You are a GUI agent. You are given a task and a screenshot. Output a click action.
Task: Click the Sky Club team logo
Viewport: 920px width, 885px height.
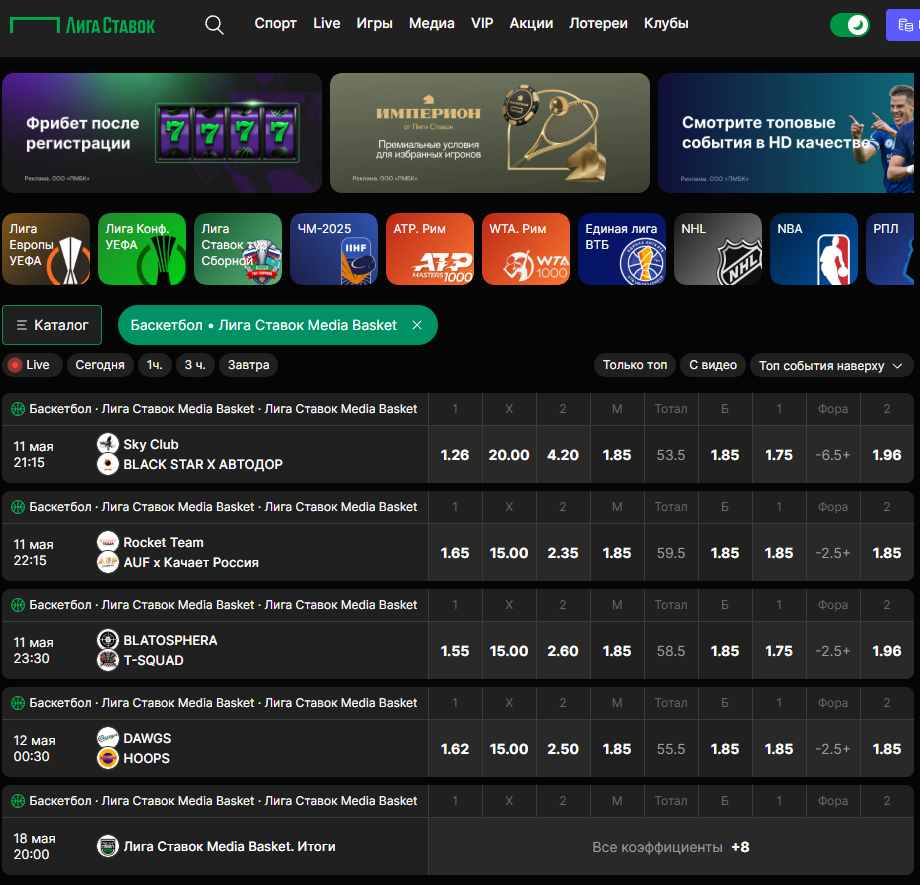pos(108,444)
